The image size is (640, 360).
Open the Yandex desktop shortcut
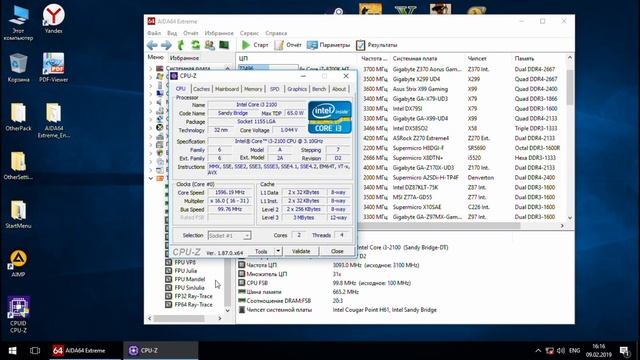pos(53,19)
